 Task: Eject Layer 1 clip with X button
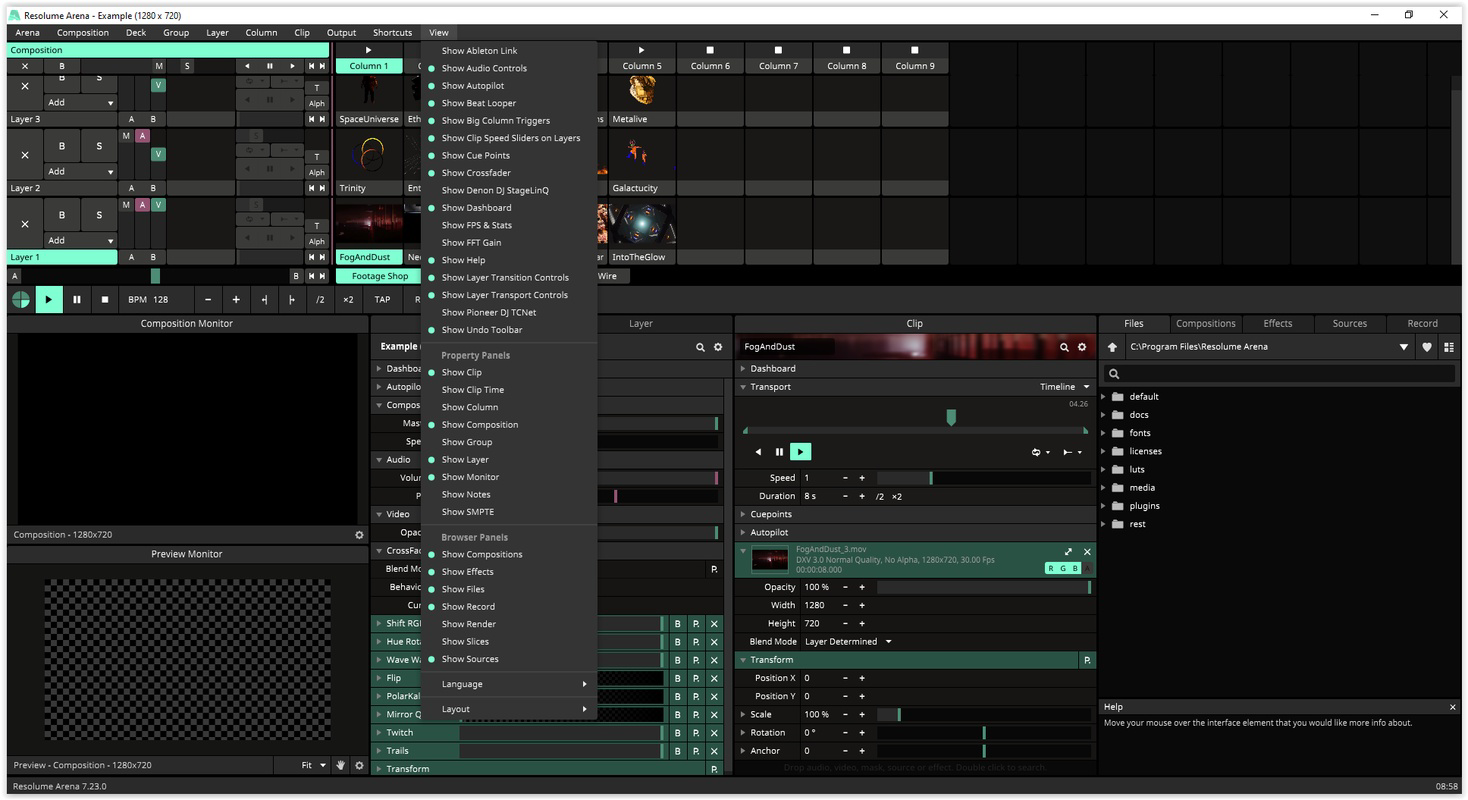point(25,224)
